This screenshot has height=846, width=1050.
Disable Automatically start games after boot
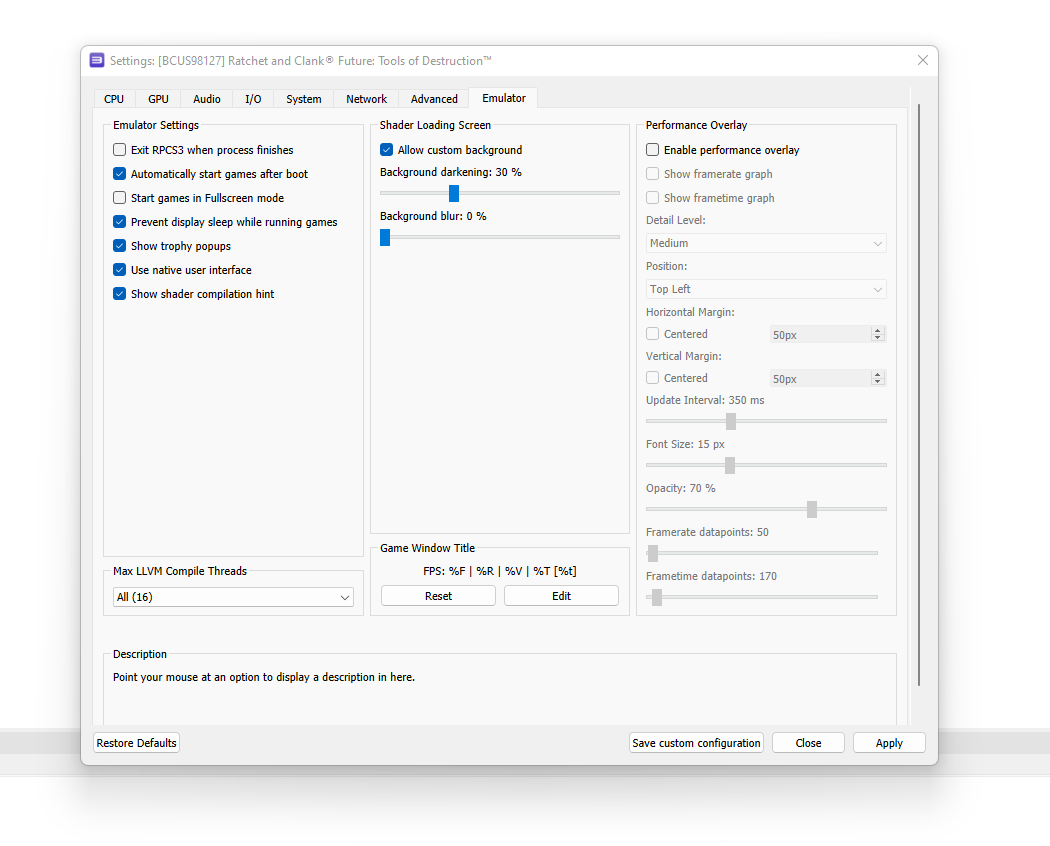click(x=119, y=173)
